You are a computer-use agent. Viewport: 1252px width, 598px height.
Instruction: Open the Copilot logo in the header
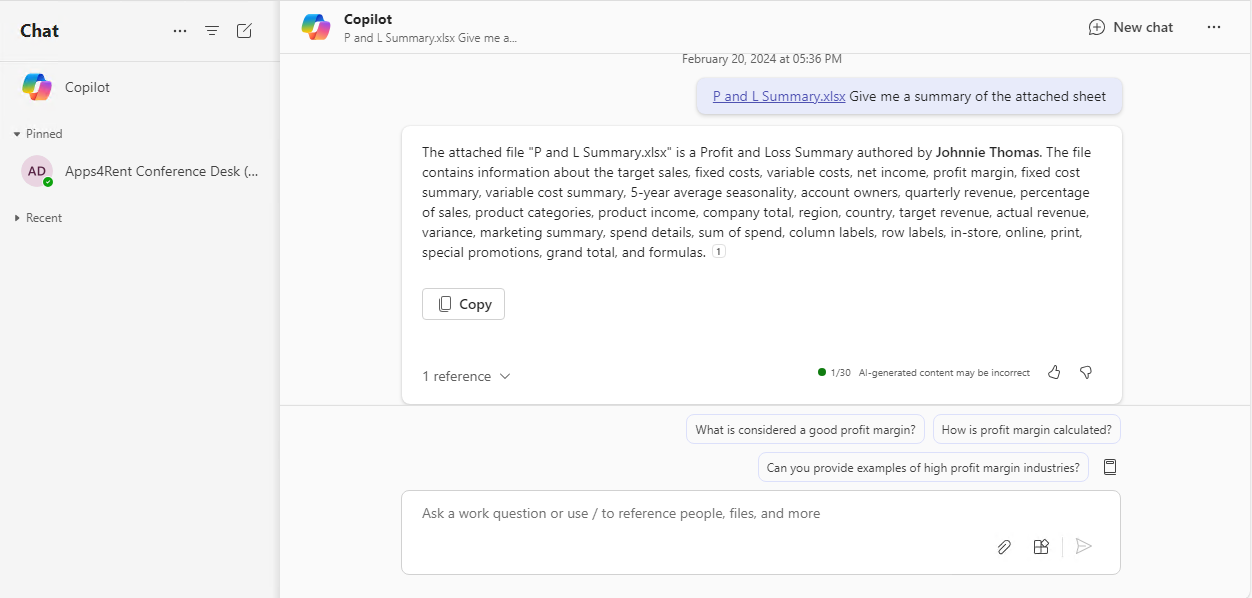coord(316,27)
